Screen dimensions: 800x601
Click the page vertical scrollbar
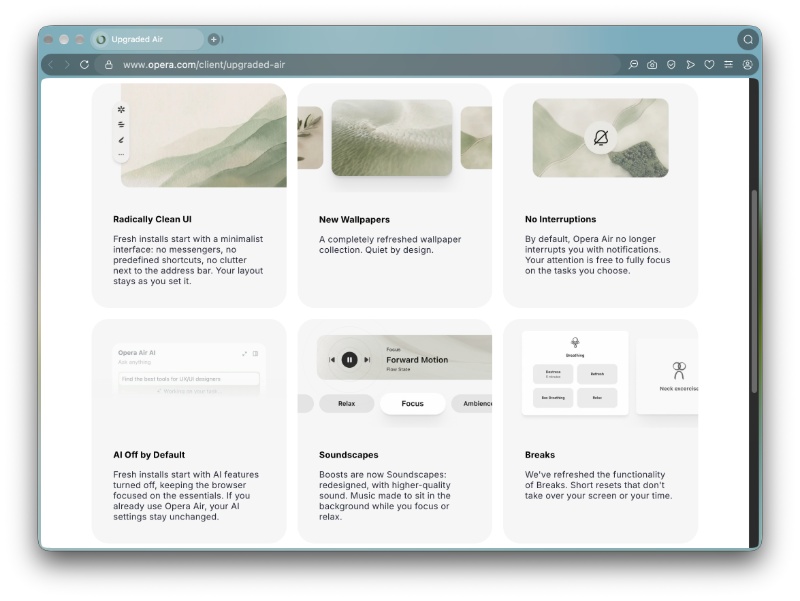coord(754,291)
